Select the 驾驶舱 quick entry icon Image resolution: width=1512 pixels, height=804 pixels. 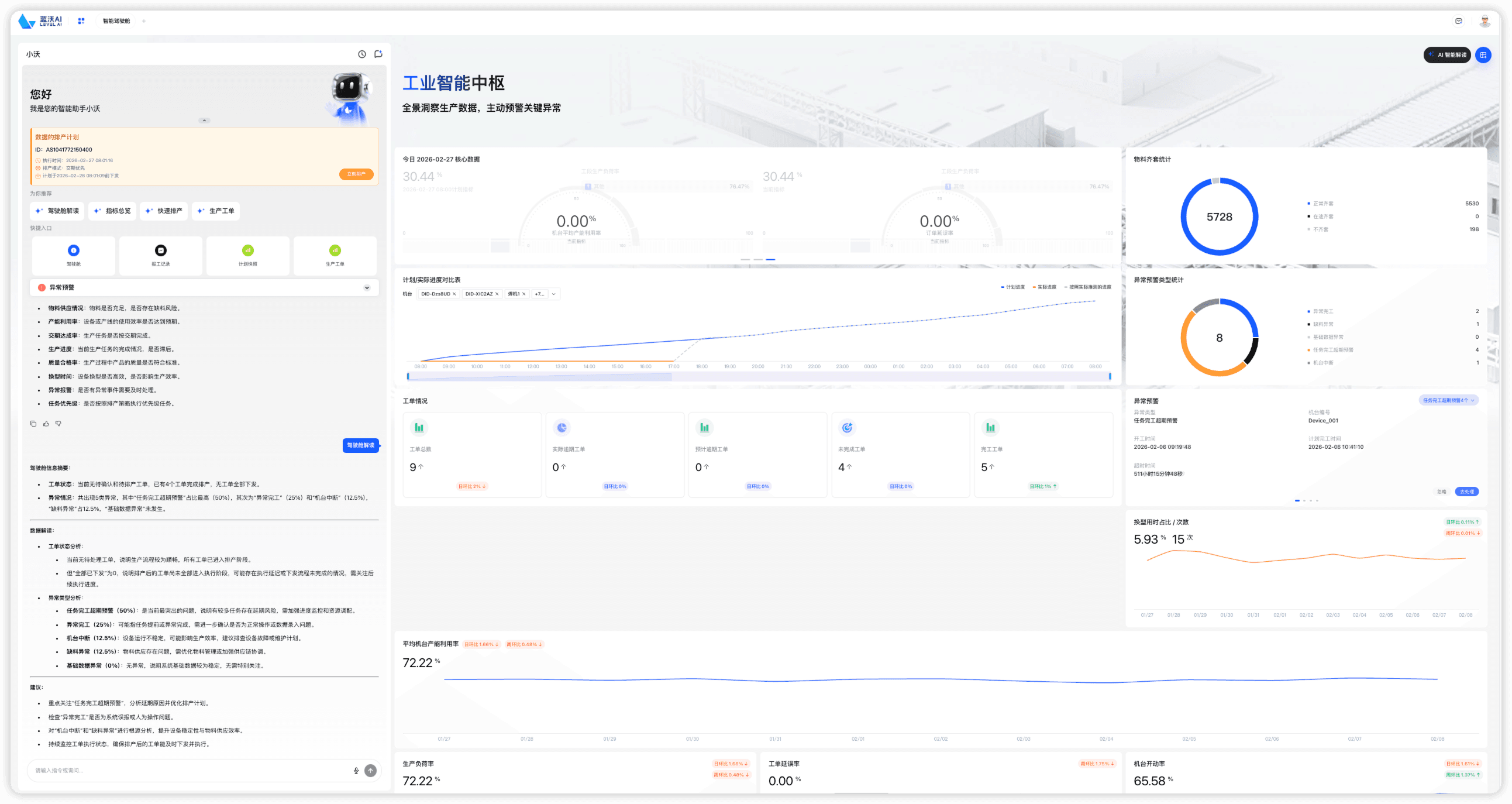coord(73,250)
